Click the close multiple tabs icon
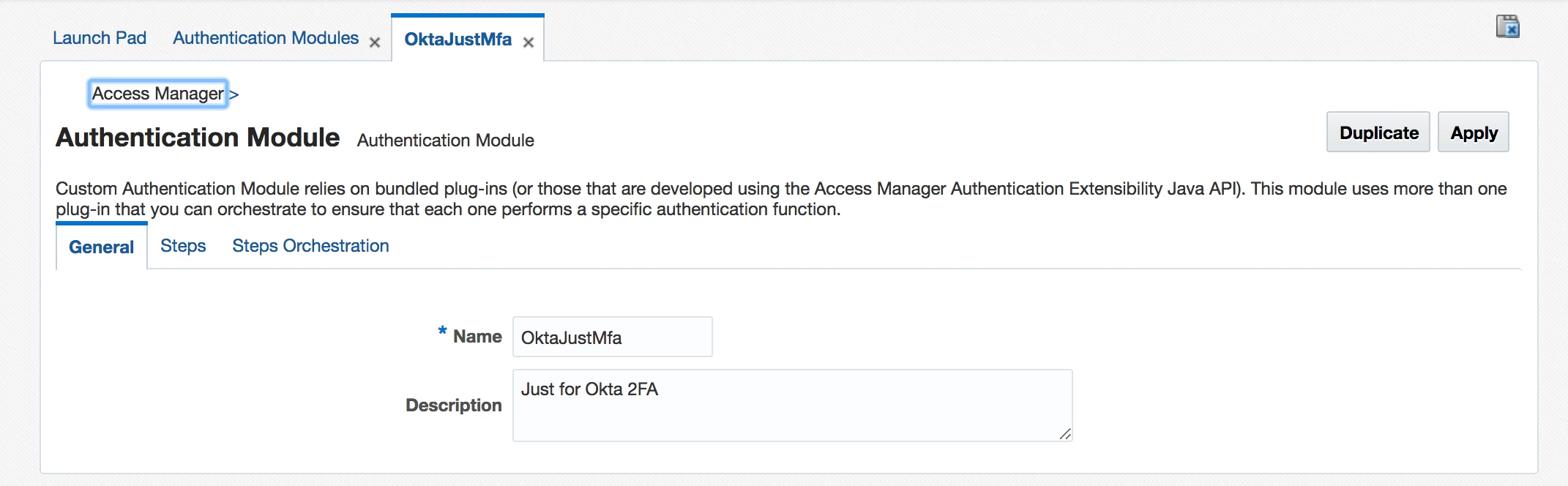1568x486 pixels. [x=1507, y=27]
